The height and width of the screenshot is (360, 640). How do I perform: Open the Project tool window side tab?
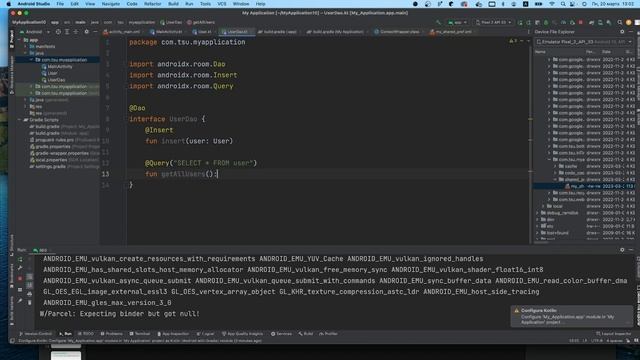tap(11, 39)
